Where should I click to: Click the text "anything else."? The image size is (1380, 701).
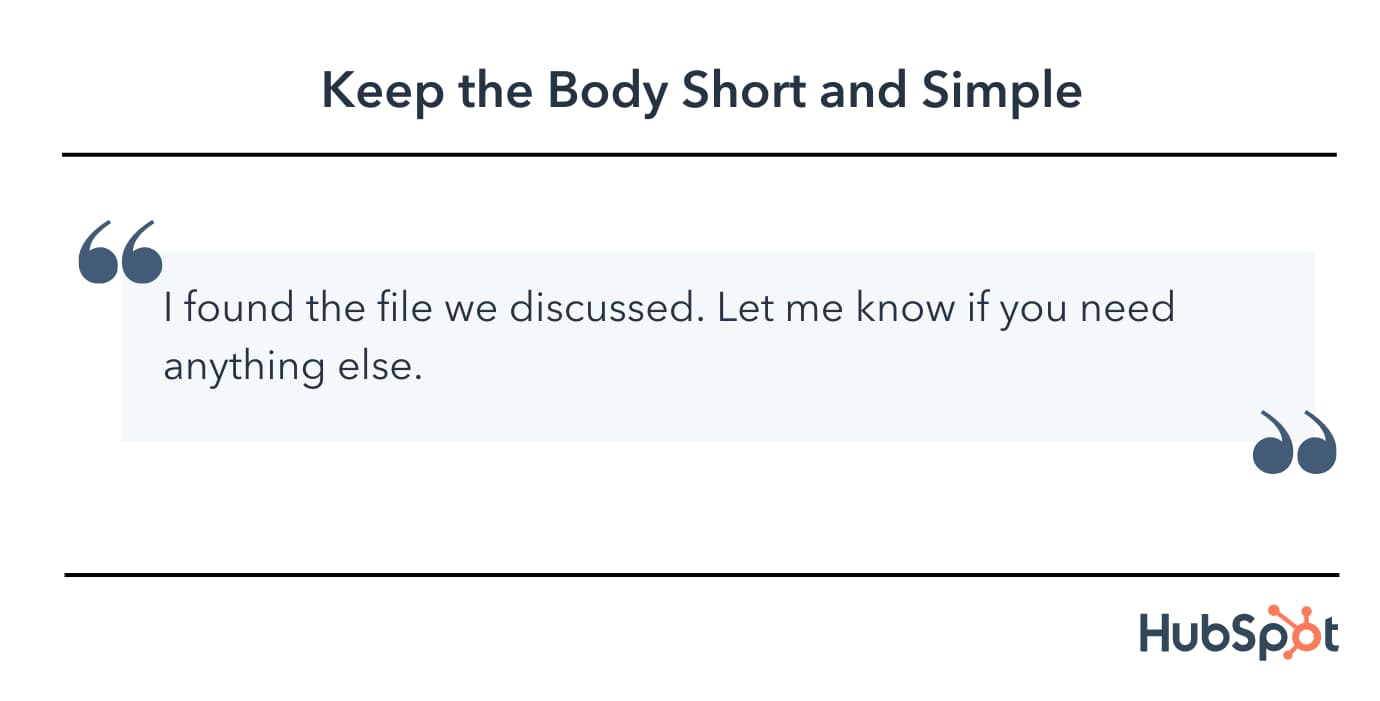coord(289,367)
